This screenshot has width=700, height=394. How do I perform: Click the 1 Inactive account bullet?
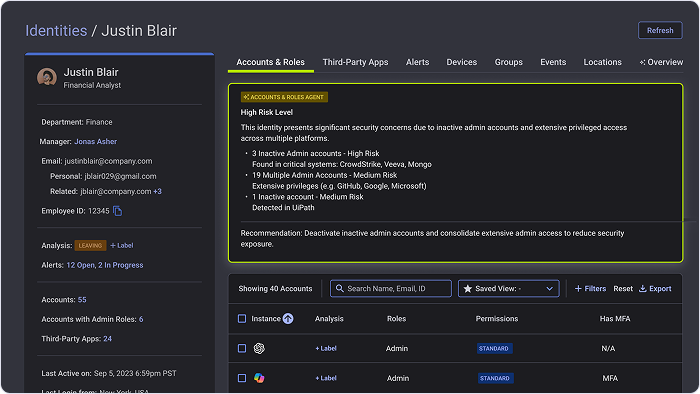pyautogui.click(x=308, y=197)
